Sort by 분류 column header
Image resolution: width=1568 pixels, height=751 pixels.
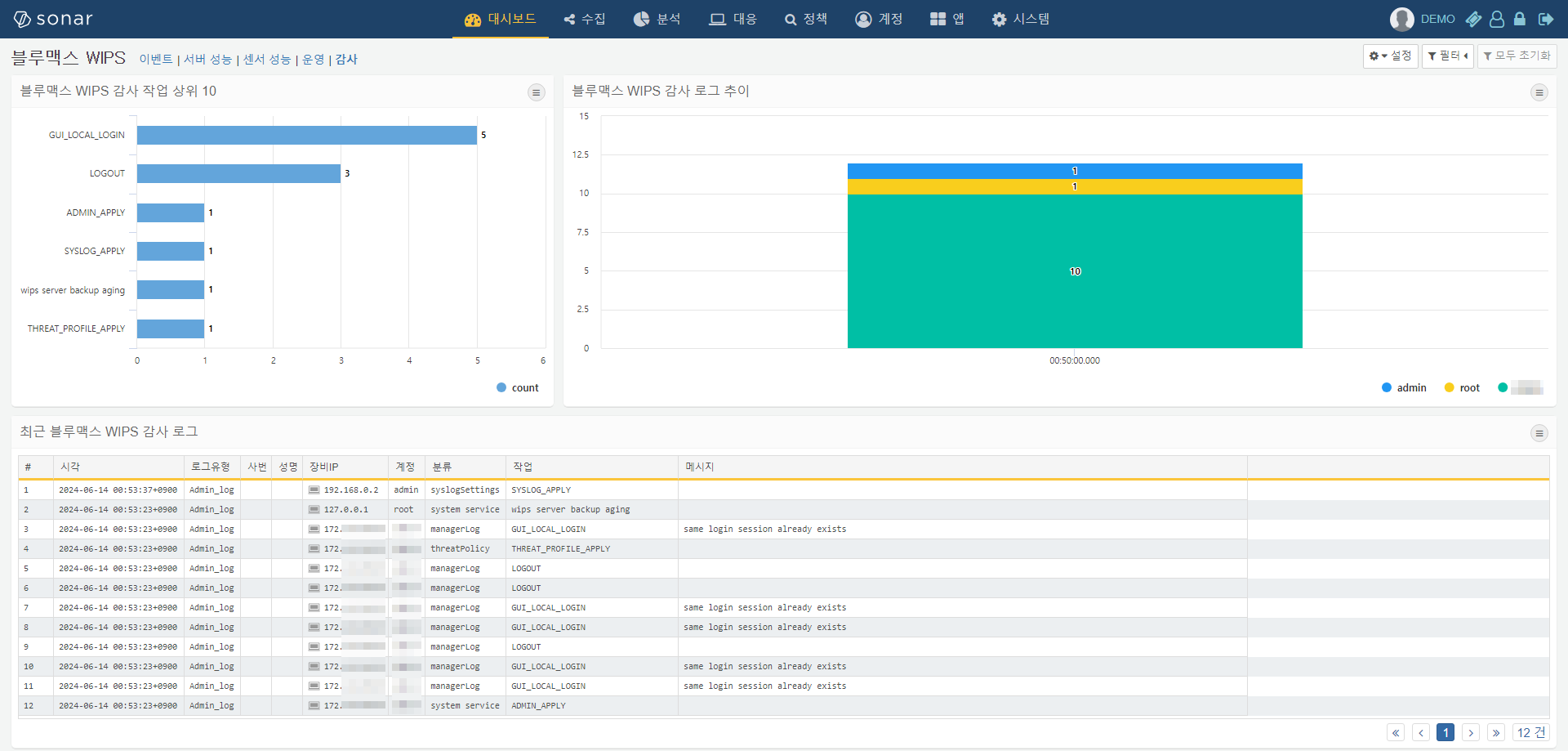[465, 467]
